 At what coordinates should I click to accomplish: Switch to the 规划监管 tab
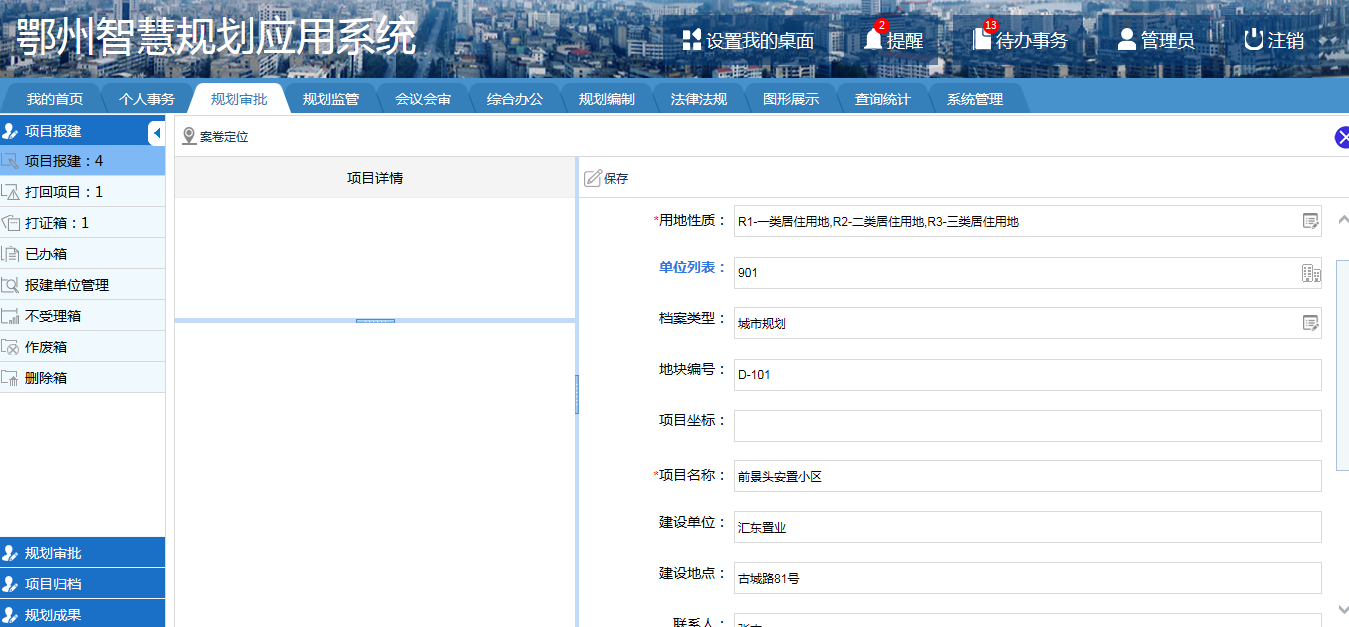pos(330,99)
